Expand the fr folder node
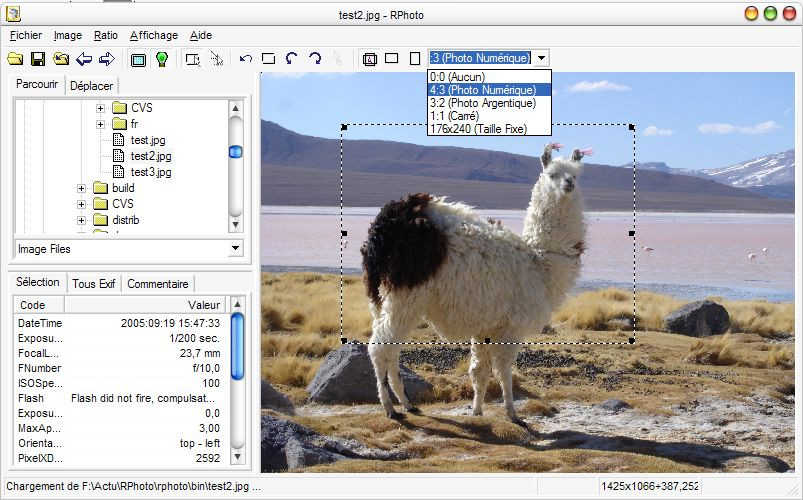803x500 pixels. click(101, 124)
